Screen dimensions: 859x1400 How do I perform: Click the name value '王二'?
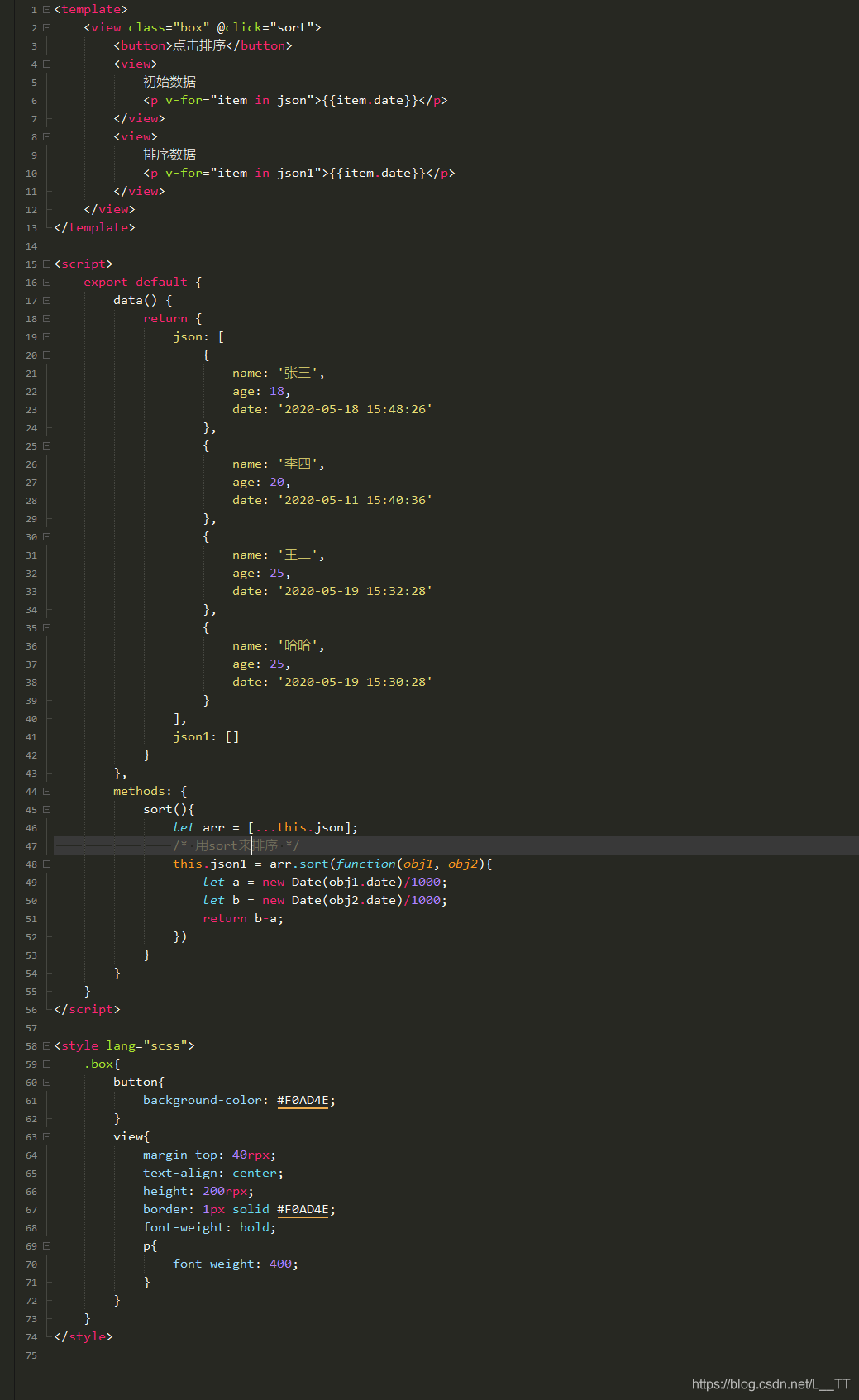click(x=298, y=555)
